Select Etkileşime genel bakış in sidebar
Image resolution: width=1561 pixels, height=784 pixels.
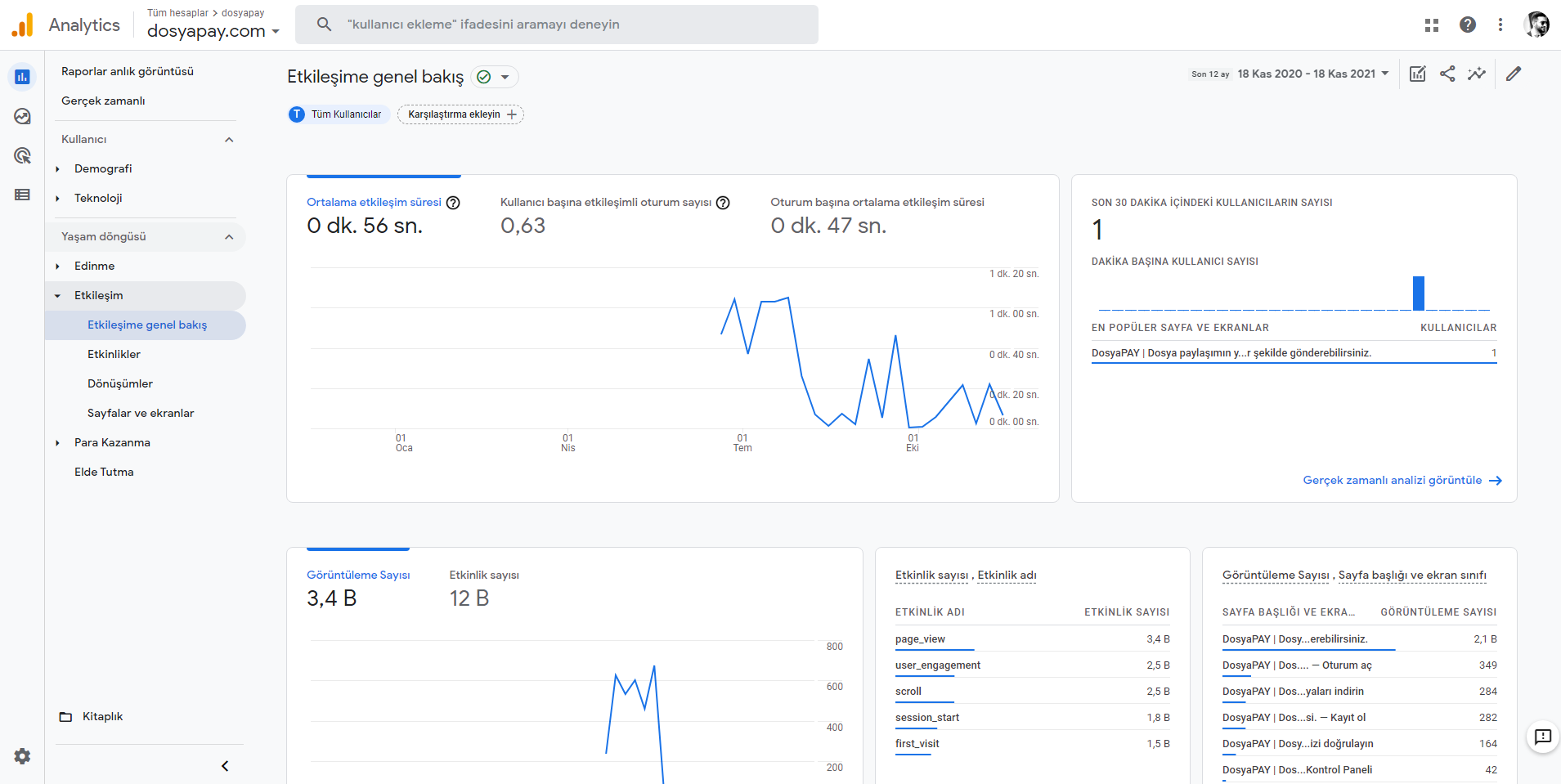click(x=146, y=325)
